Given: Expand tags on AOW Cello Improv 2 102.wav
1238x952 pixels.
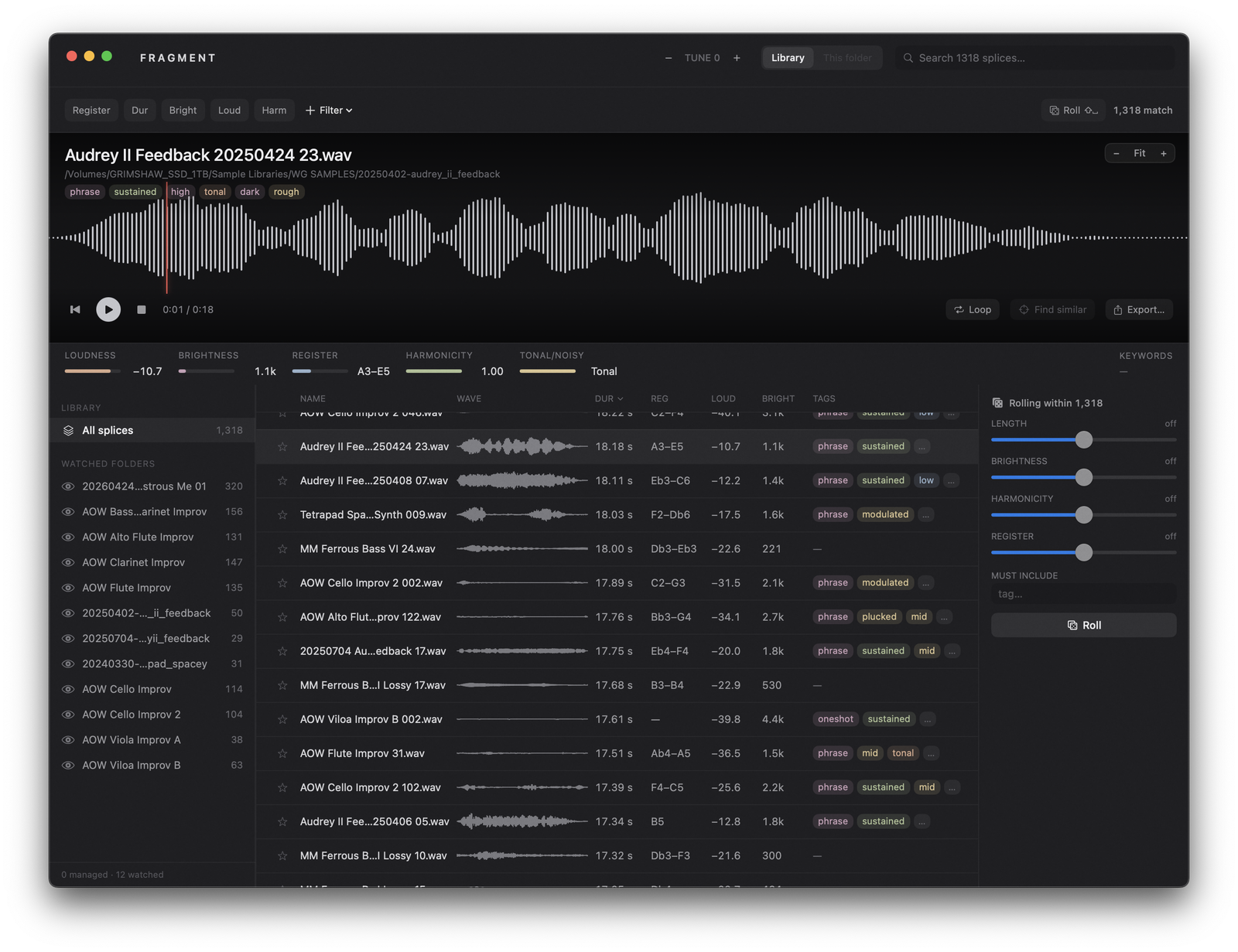Looking at the screenshot, I should (x=952, y=787).
